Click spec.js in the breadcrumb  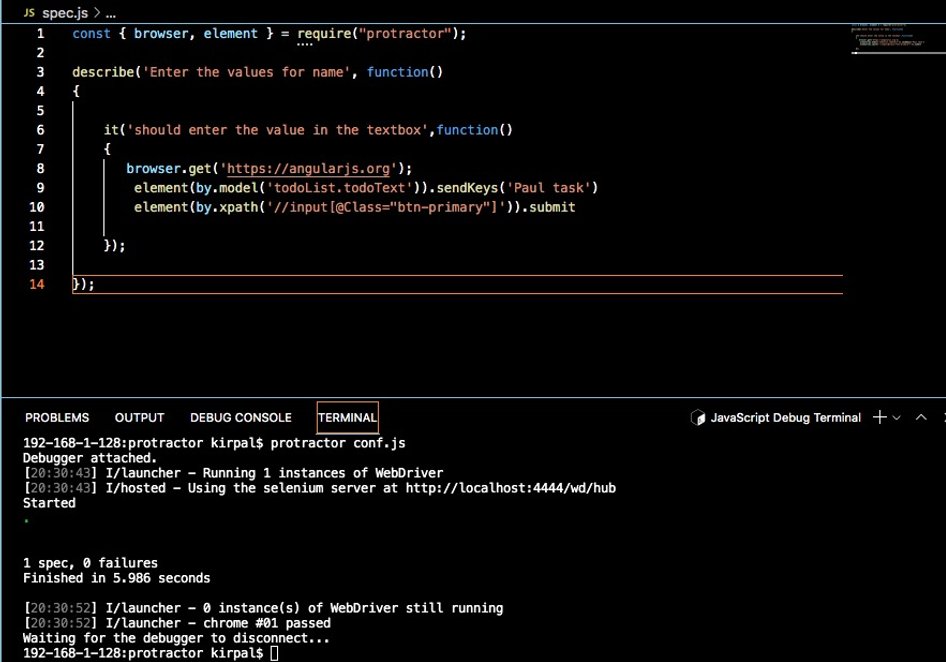(65, 13)
